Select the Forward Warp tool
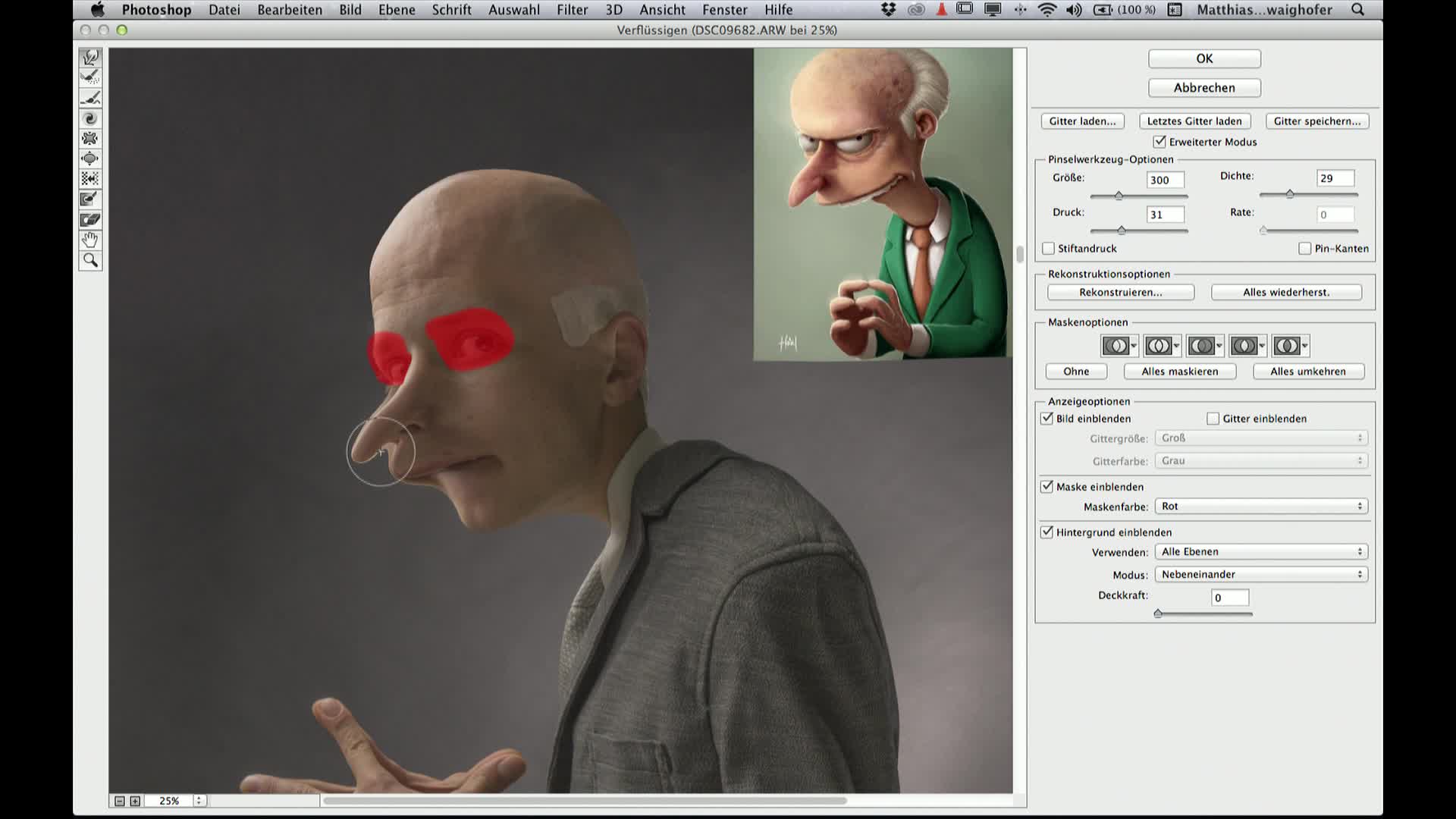This screenshot has width=1456, height=819. 90,58
